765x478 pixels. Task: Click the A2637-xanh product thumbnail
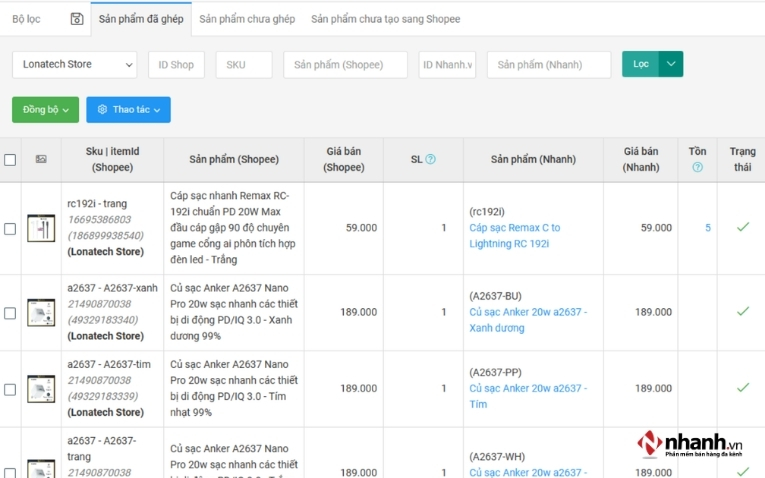(41, 312)
